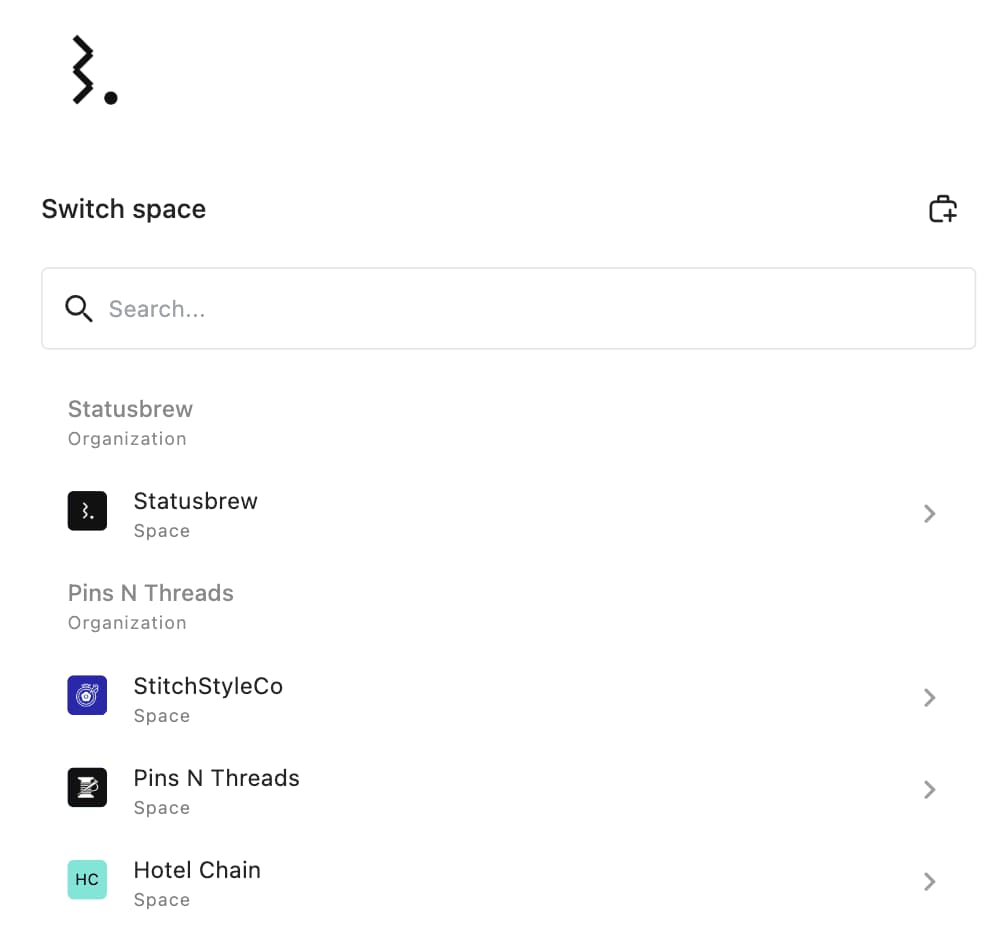The height and width of the screenshot is (937, 1005).
Task: Click the Pins N Threads space avatar
Action: (x=87, y=787)
